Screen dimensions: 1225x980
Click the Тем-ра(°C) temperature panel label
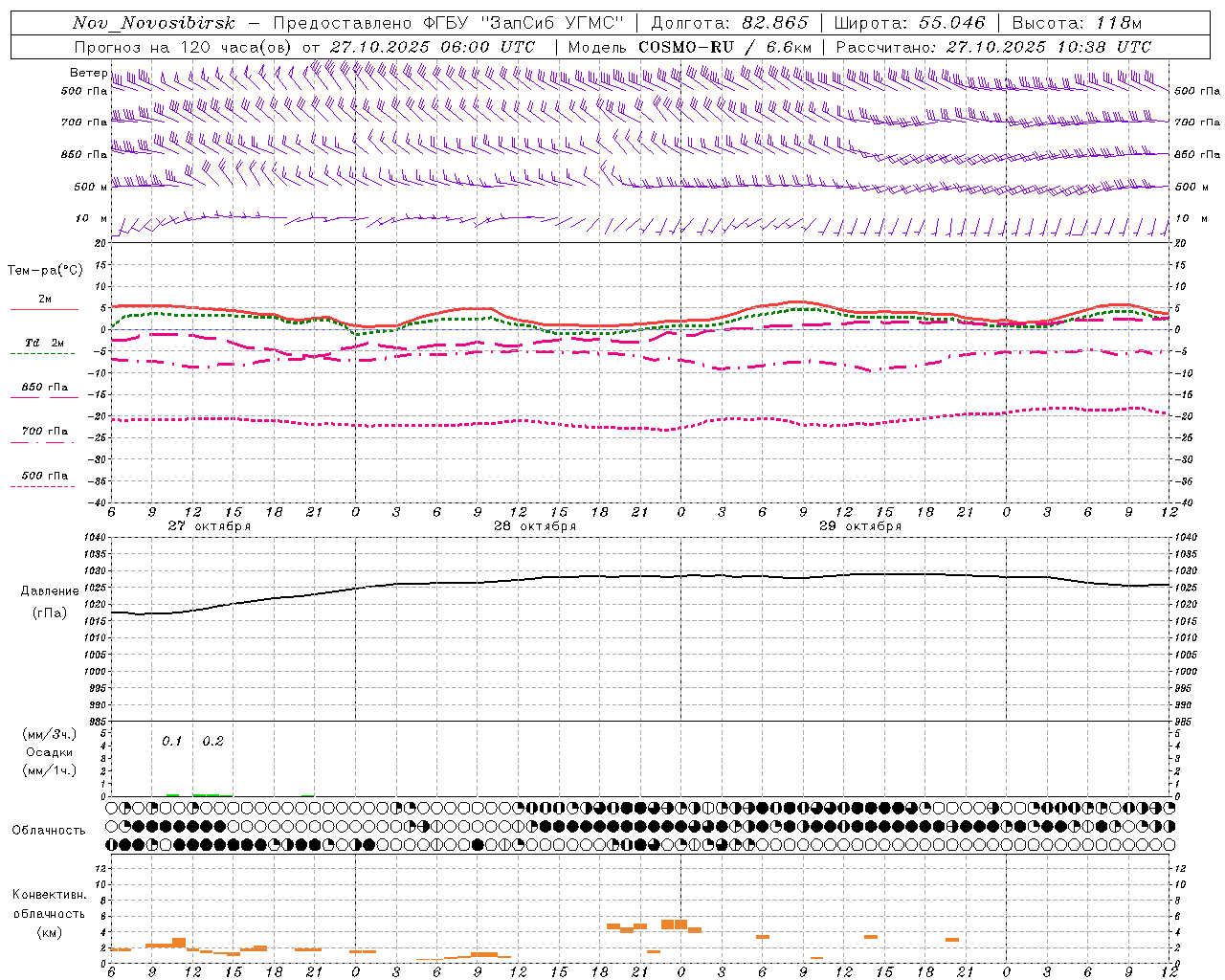point(46,271)
